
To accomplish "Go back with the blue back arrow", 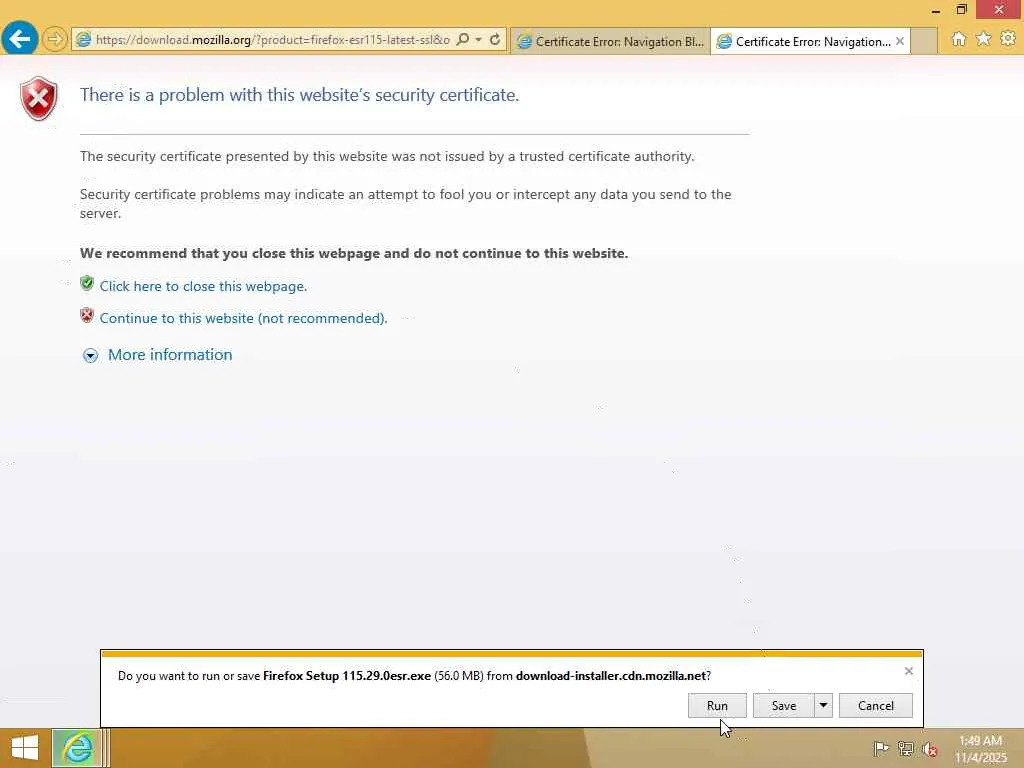I will pos(20,39).
